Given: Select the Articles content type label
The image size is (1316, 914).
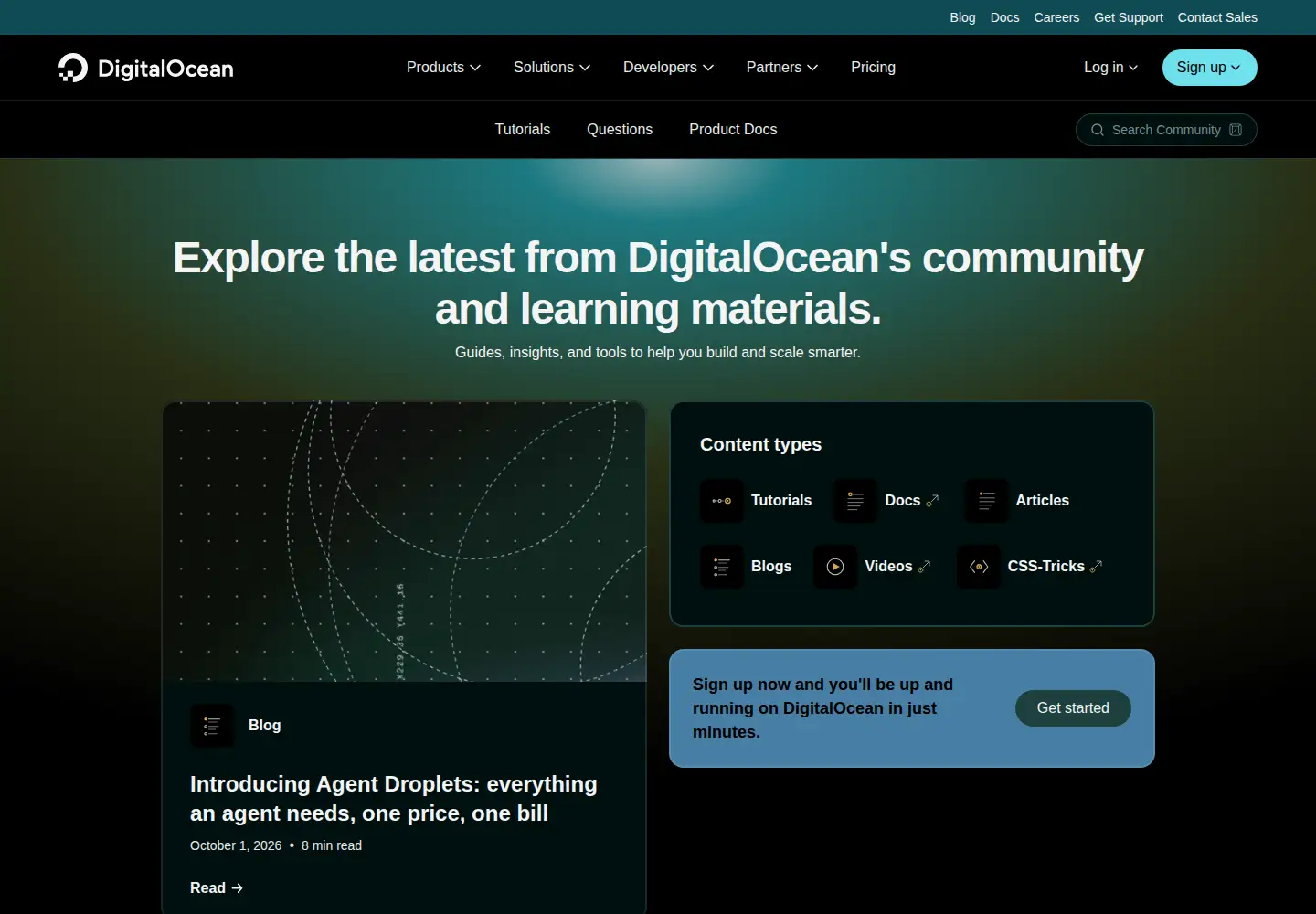Looking at the screenshot, I should (1042, 501).
